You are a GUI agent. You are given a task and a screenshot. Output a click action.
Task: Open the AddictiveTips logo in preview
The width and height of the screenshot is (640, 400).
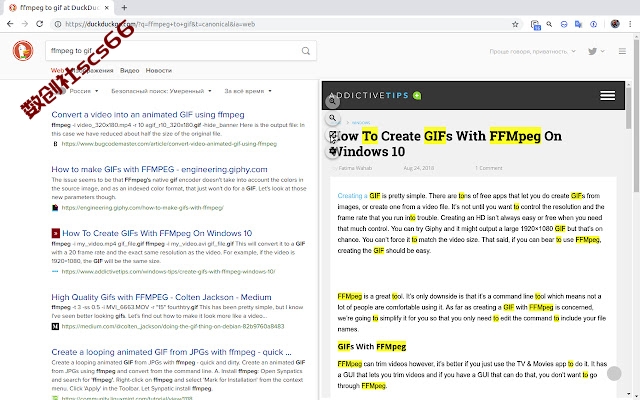(369, 96)
